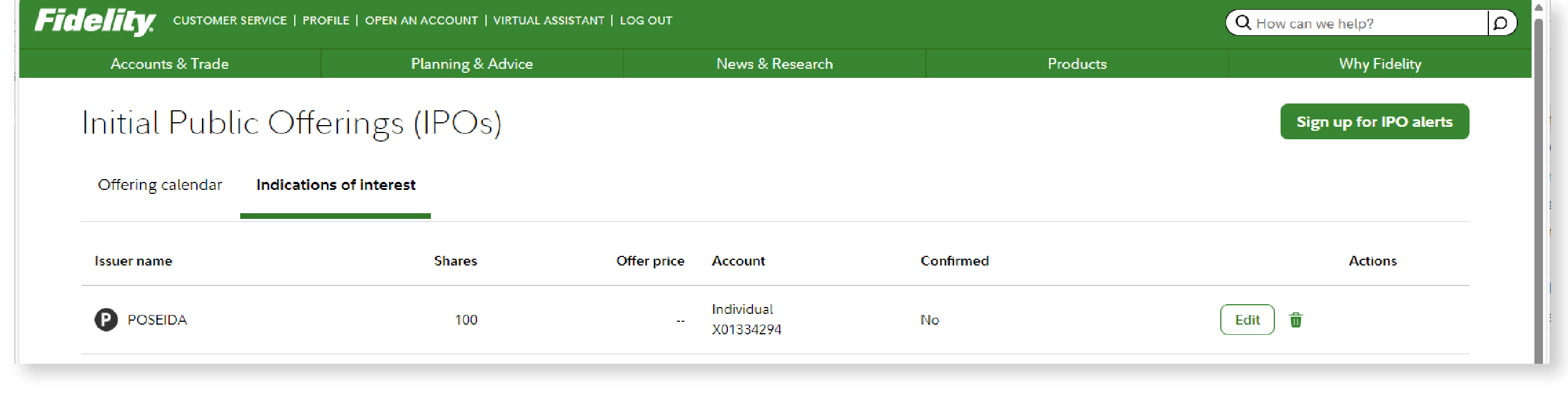Log out of Fidelity
This screenshot has width=1568, height=394.
coord(646,20)
